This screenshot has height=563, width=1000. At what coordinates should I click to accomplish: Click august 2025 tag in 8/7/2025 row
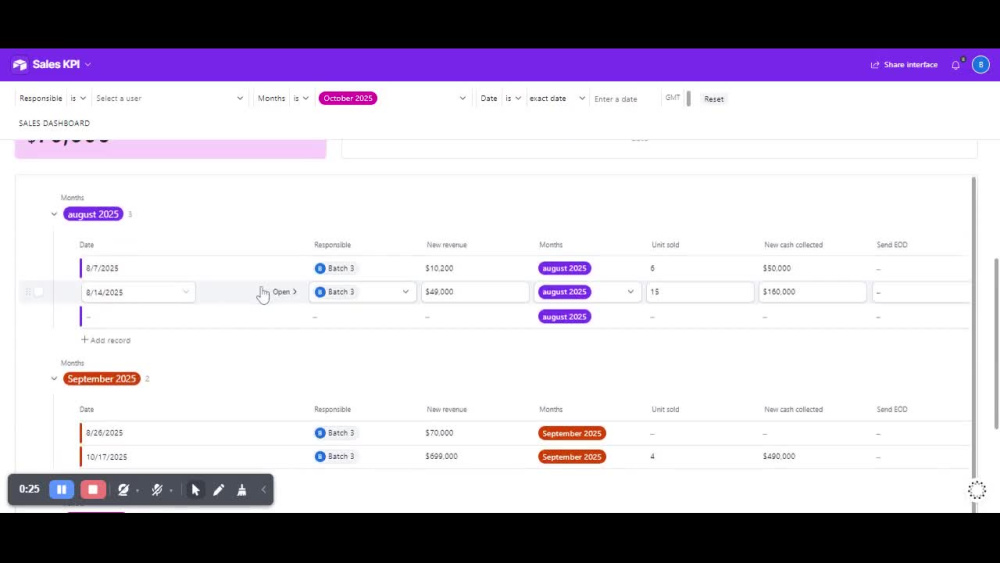(x=564, y=268)
